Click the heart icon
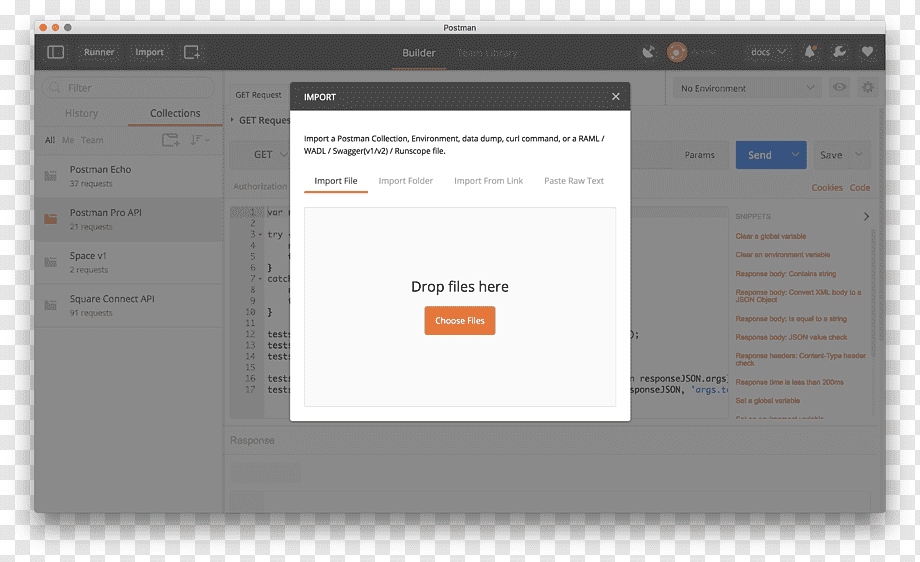 867,52
